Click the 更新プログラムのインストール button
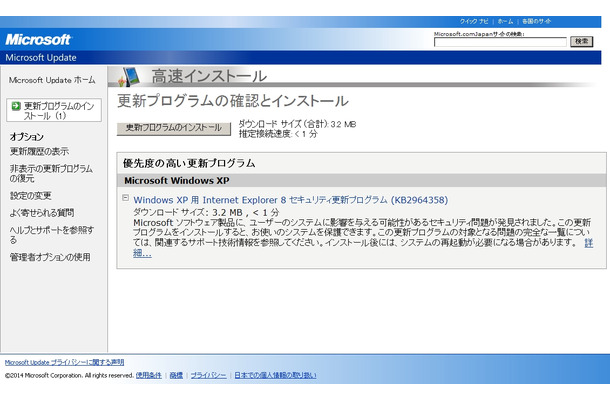 click(x=174, y=128)
